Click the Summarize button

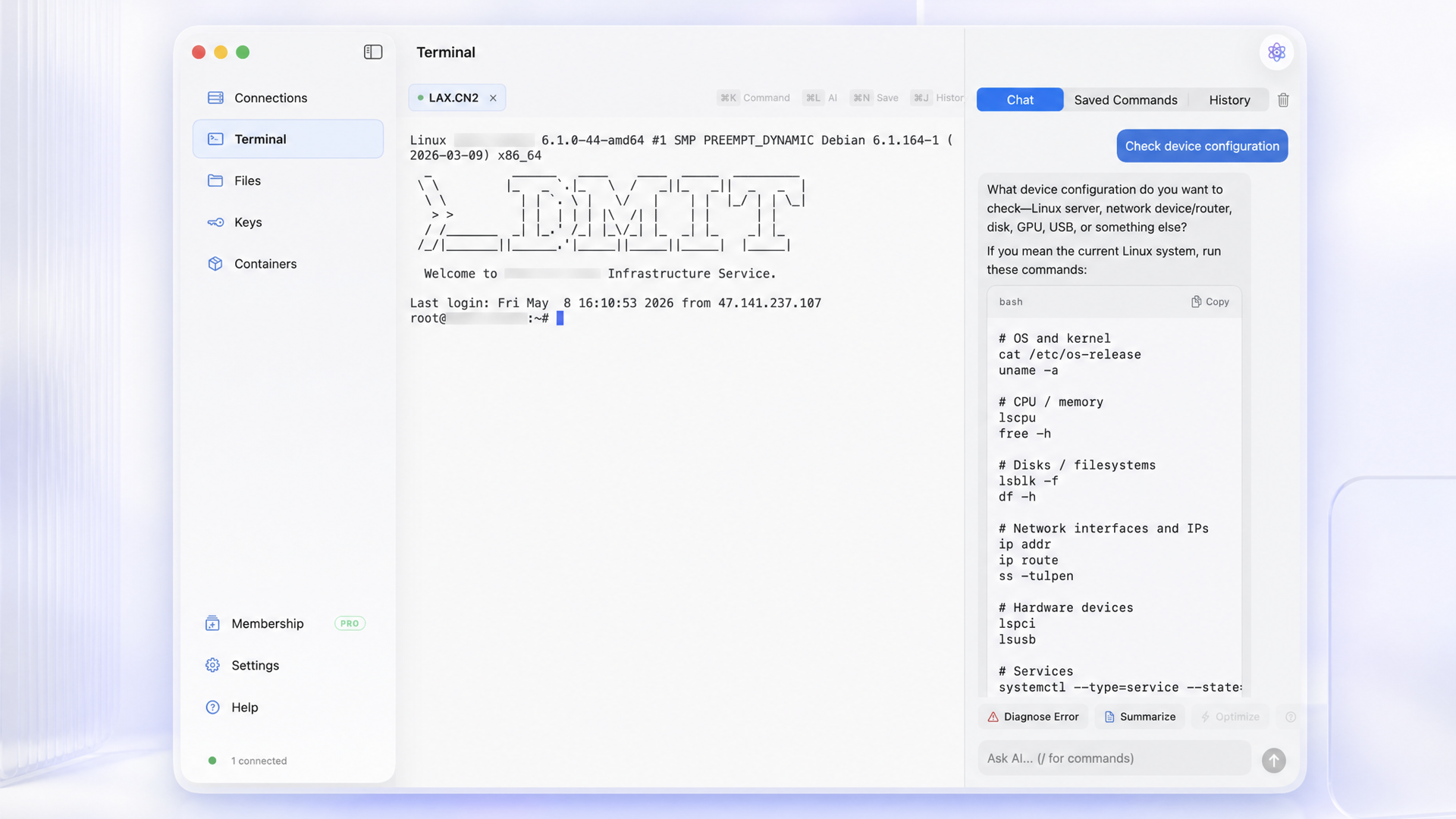point(1140,717)
